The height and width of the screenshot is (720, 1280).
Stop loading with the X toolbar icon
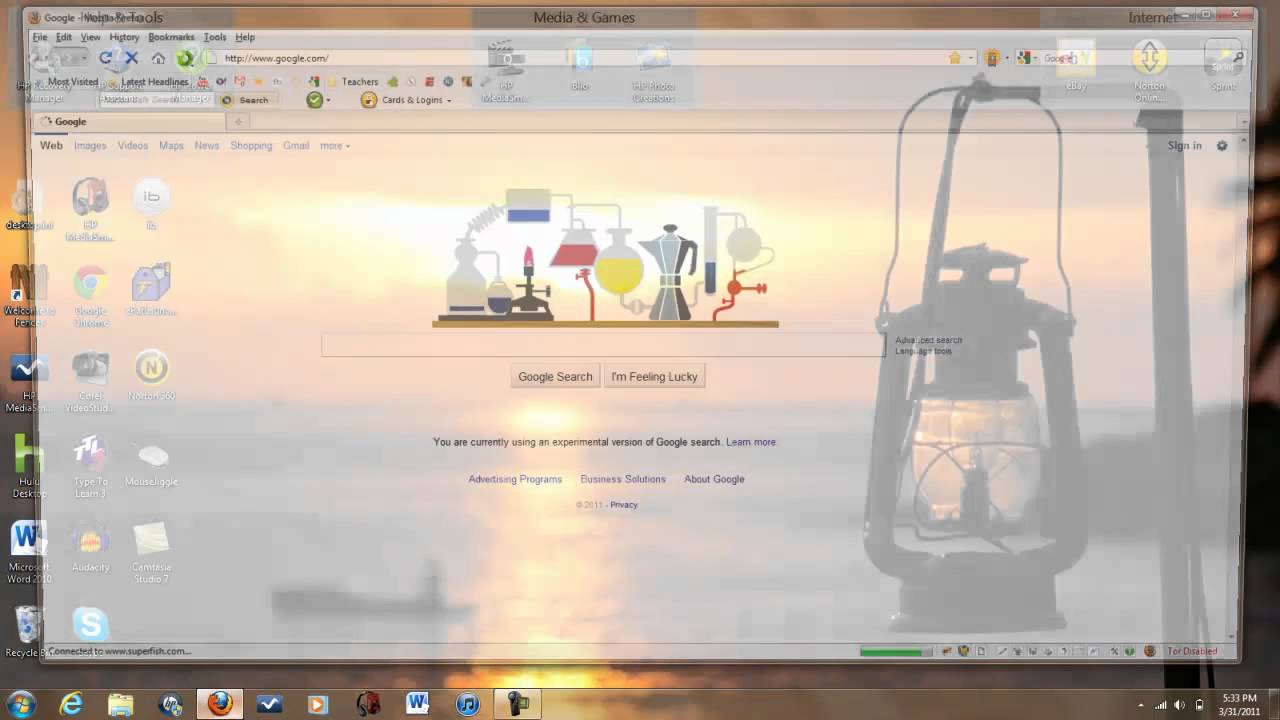coord(131,58)
